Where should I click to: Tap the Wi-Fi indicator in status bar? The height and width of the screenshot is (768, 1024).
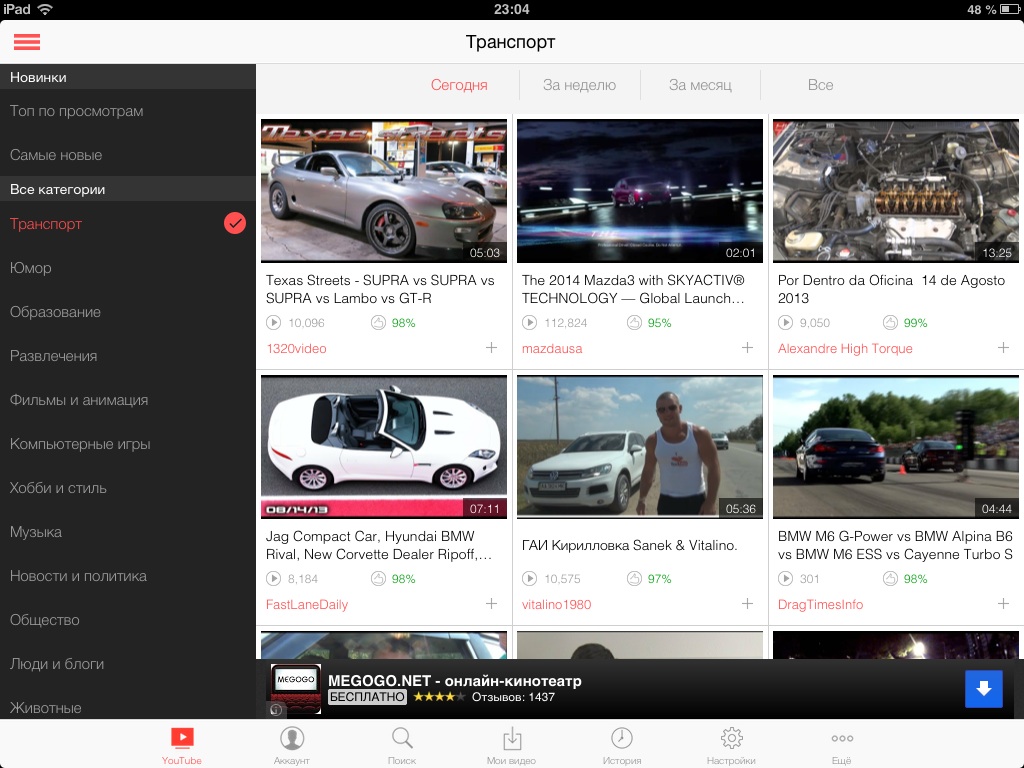coord(45,9)
